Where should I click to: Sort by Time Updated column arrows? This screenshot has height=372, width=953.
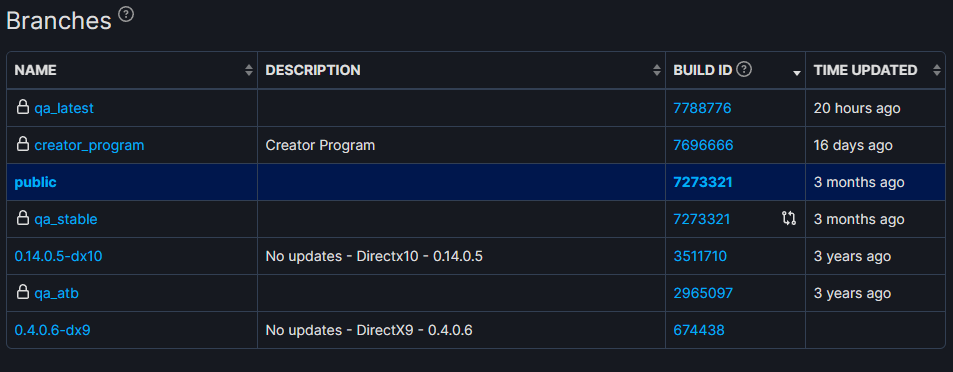click(x=937, y=71)
